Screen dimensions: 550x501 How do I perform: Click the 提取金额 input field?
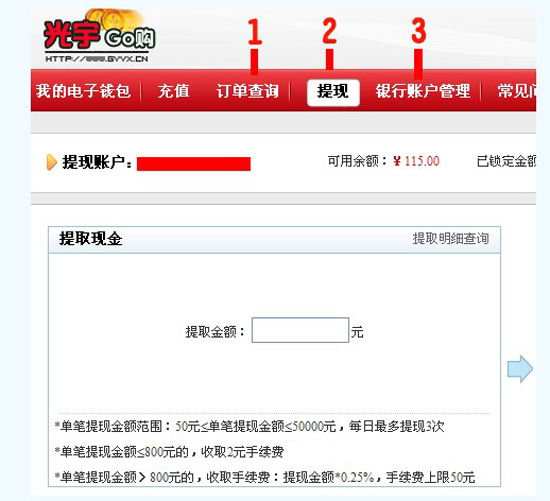pos(300,330)
